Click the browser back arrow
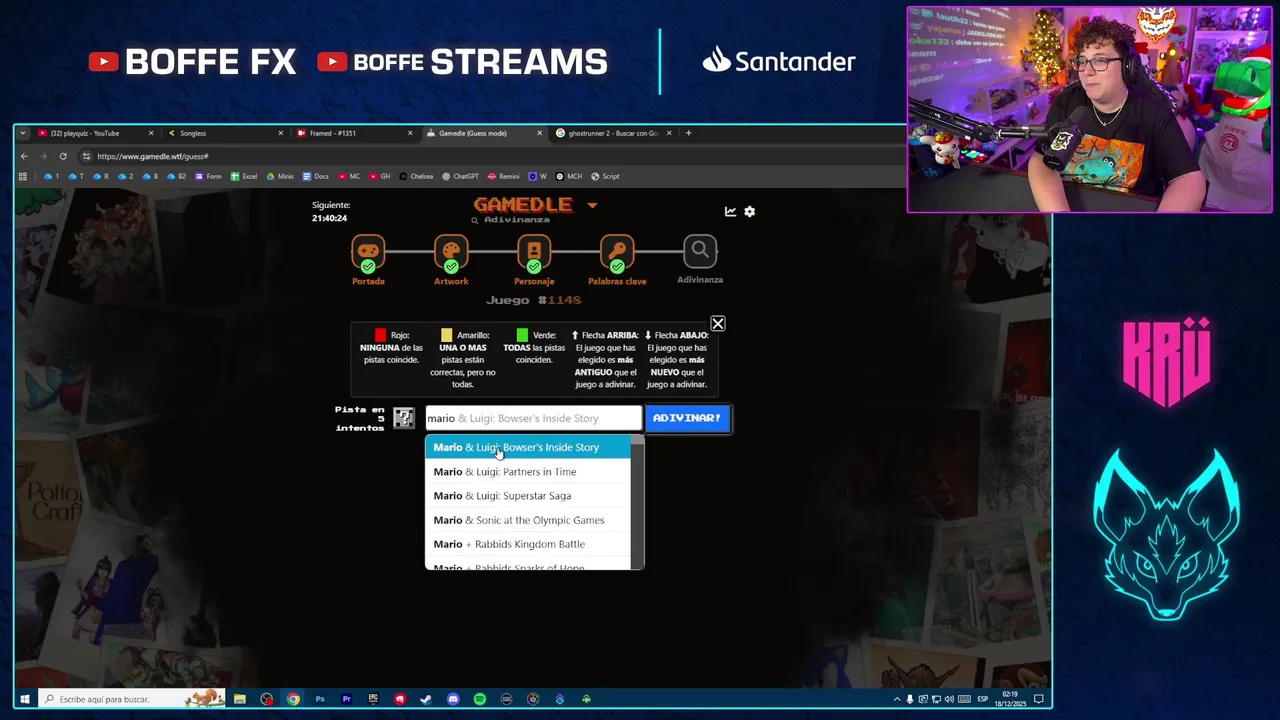Screen dimensions: 1280x720 (x=24, y=156)
